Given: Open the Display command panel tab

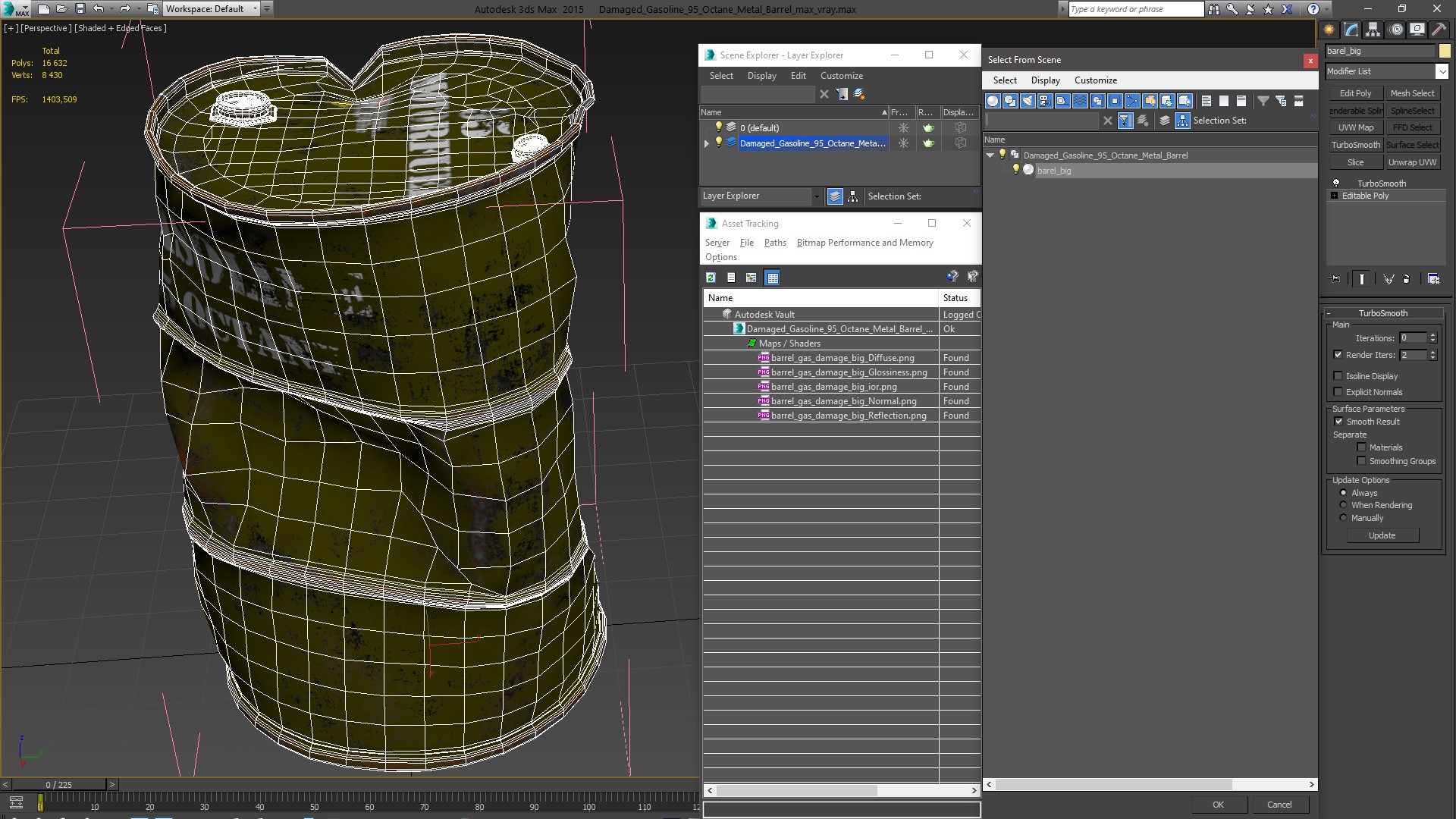Looking at the screenshot, I should (x=1417, y=30).
